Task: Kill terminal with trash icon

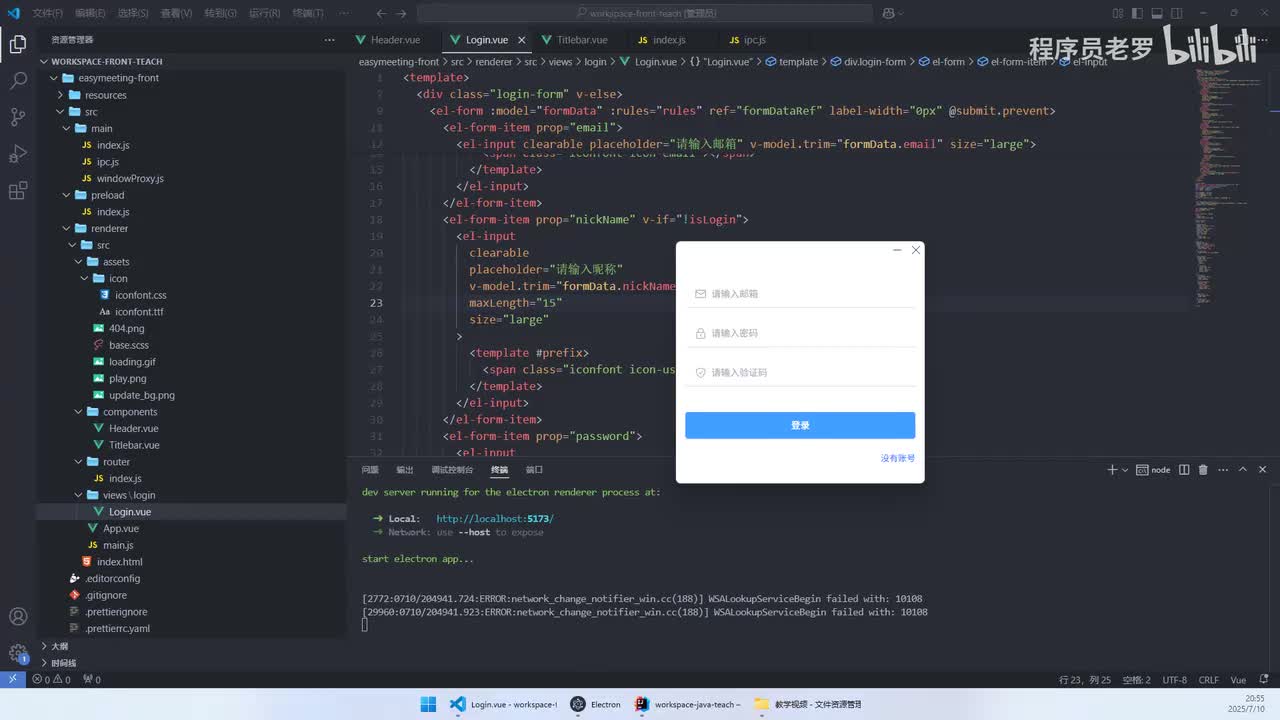Action: click(1203, 469)
